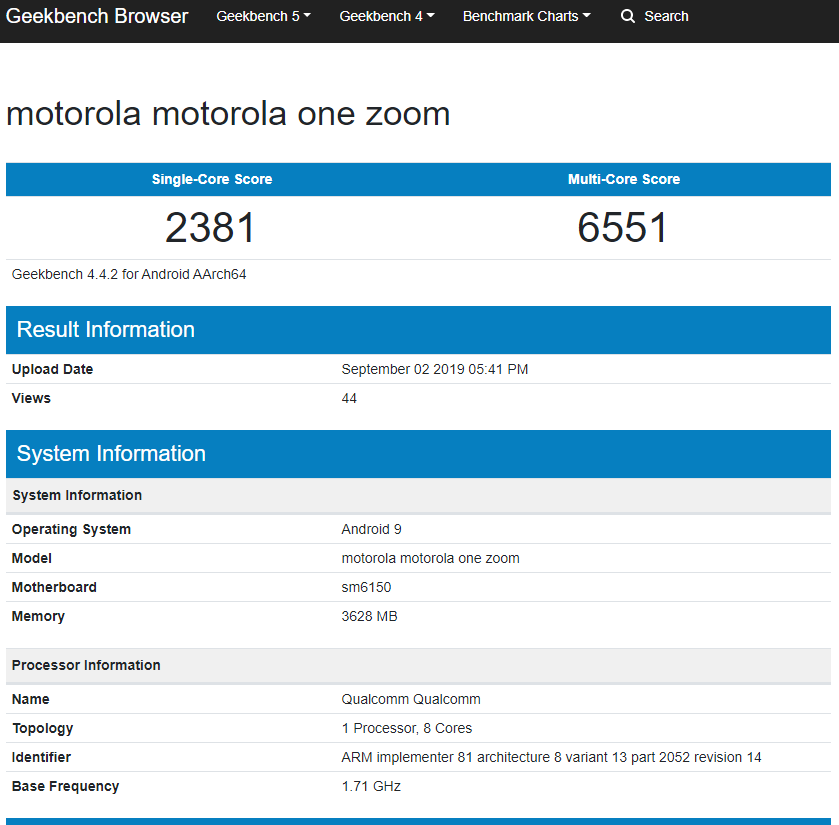Click the Result Information section header

point(418,330)
